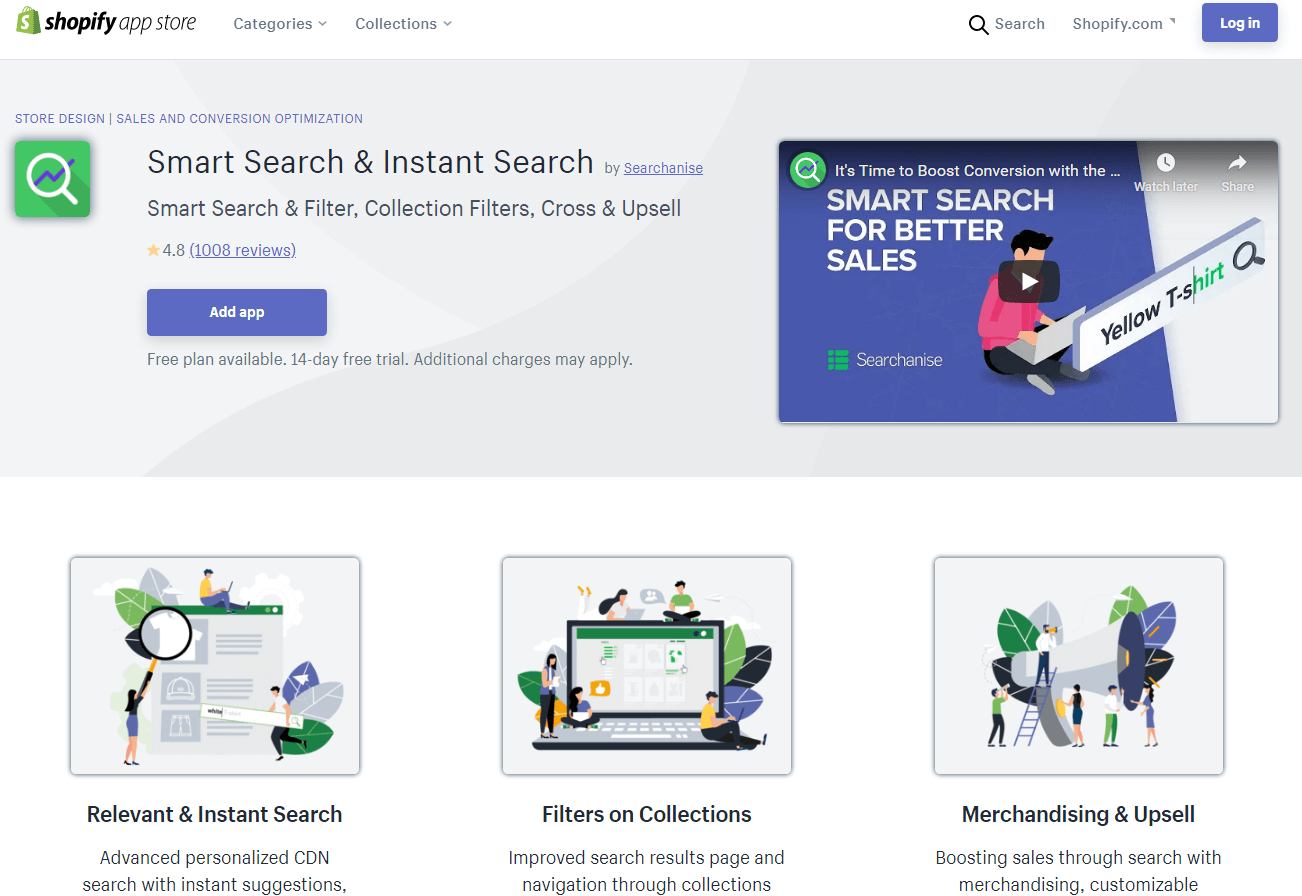This screenshot has width=1302, height=896.
Task: Click the Searchanise channel avatar in video
Action: click(807, 170)
